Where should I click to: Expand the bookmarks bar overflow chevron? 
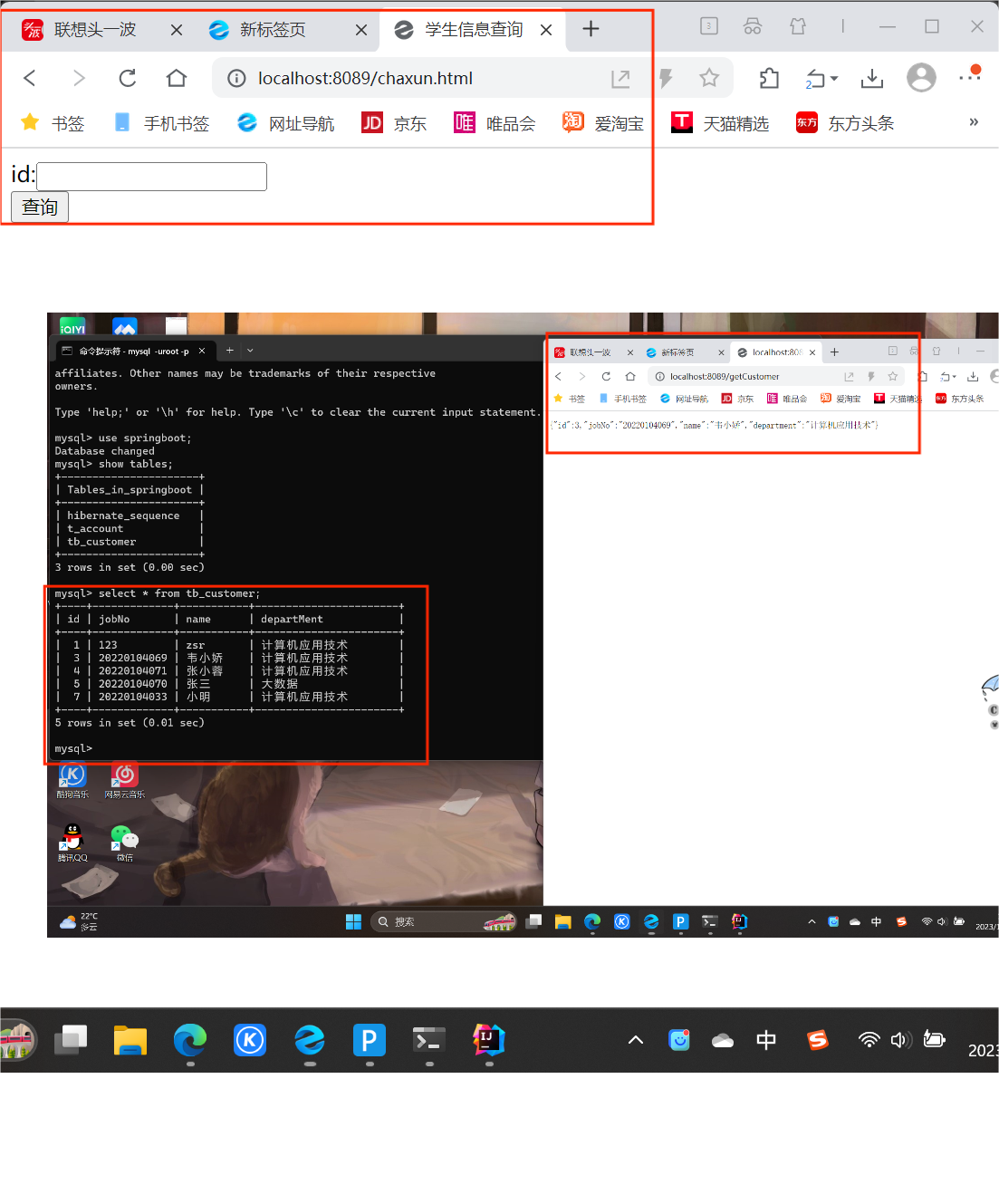point(974,122)
